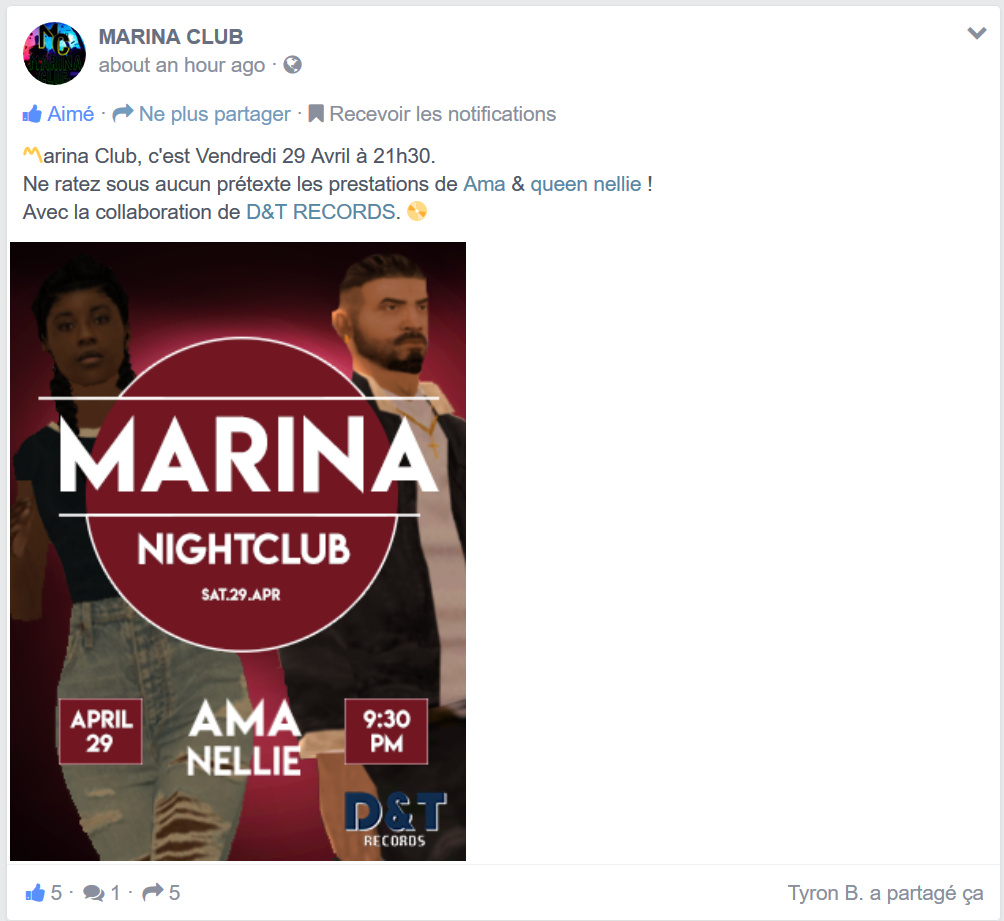Viewport: 1004px width, 921px height.
Task: Click the share arrow icon beside Ne plus partager
Action: pos(122,113)
